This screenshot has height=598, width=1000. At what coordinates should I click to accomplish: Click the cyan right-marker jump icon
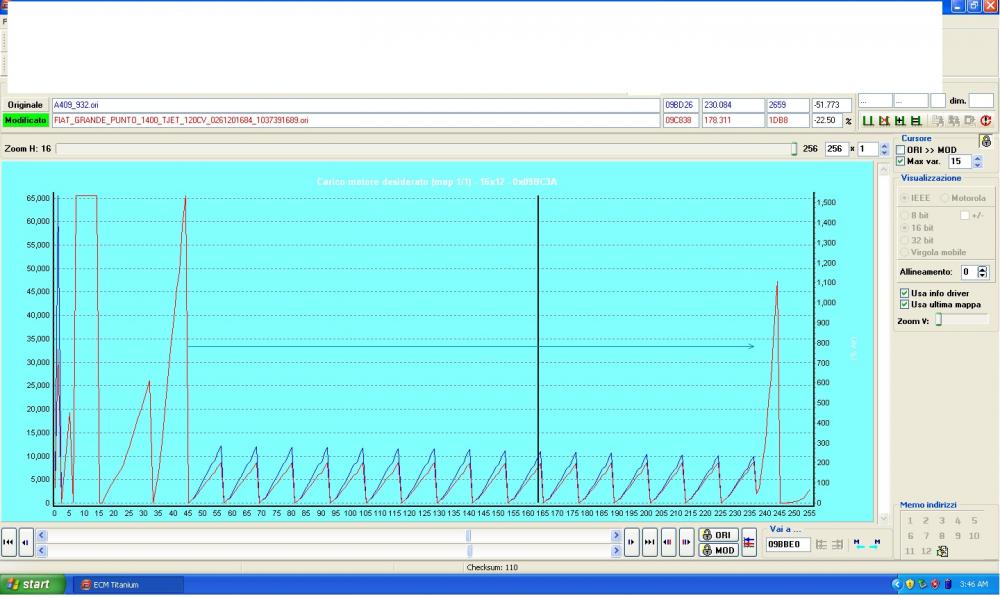pyautogui.click(x=875, y=544)
